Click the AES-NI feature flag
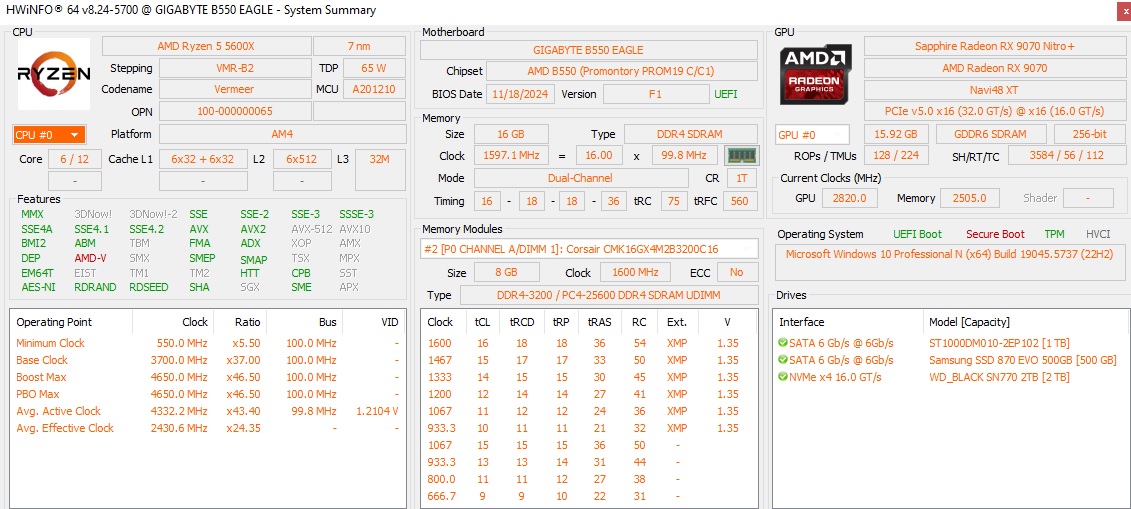The height and width of the screenshot is (509, 1131). (37, 287)
